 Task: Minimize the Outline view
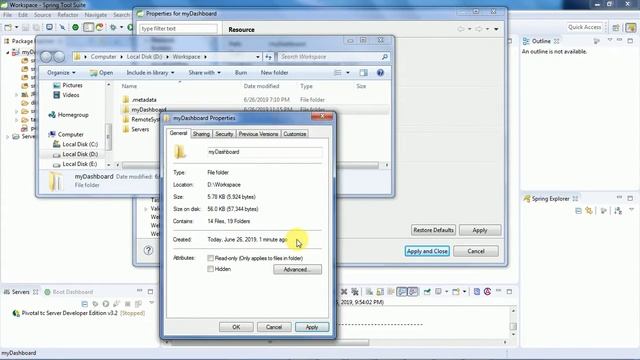click(x=619, y=40)
